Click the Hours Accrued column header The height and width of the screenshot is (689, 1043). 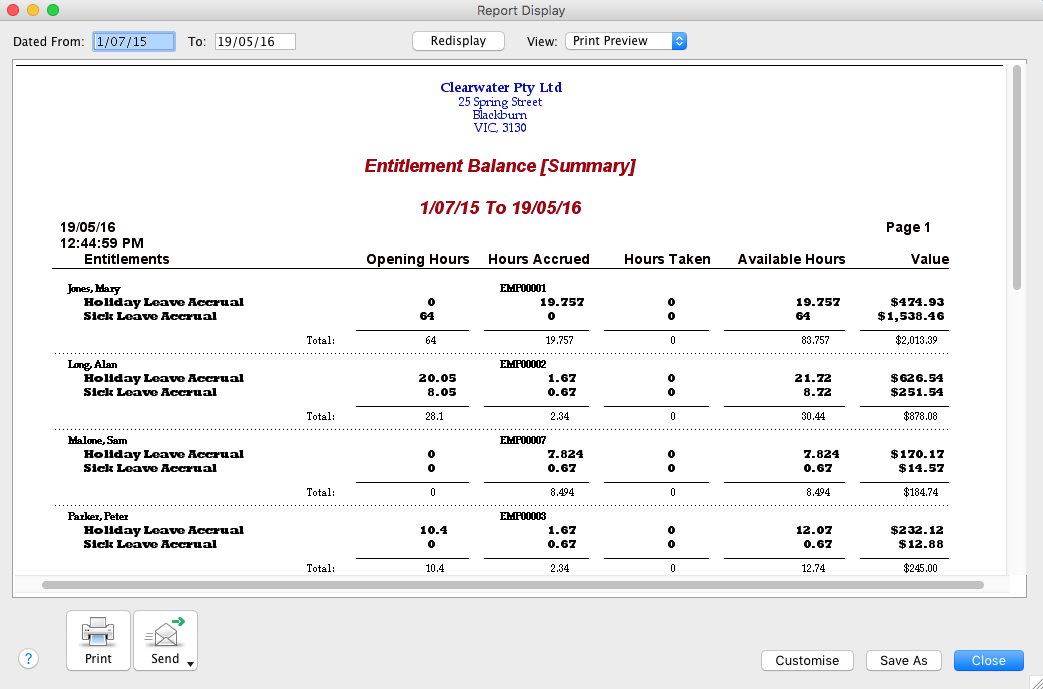click(x=538, y=259)
